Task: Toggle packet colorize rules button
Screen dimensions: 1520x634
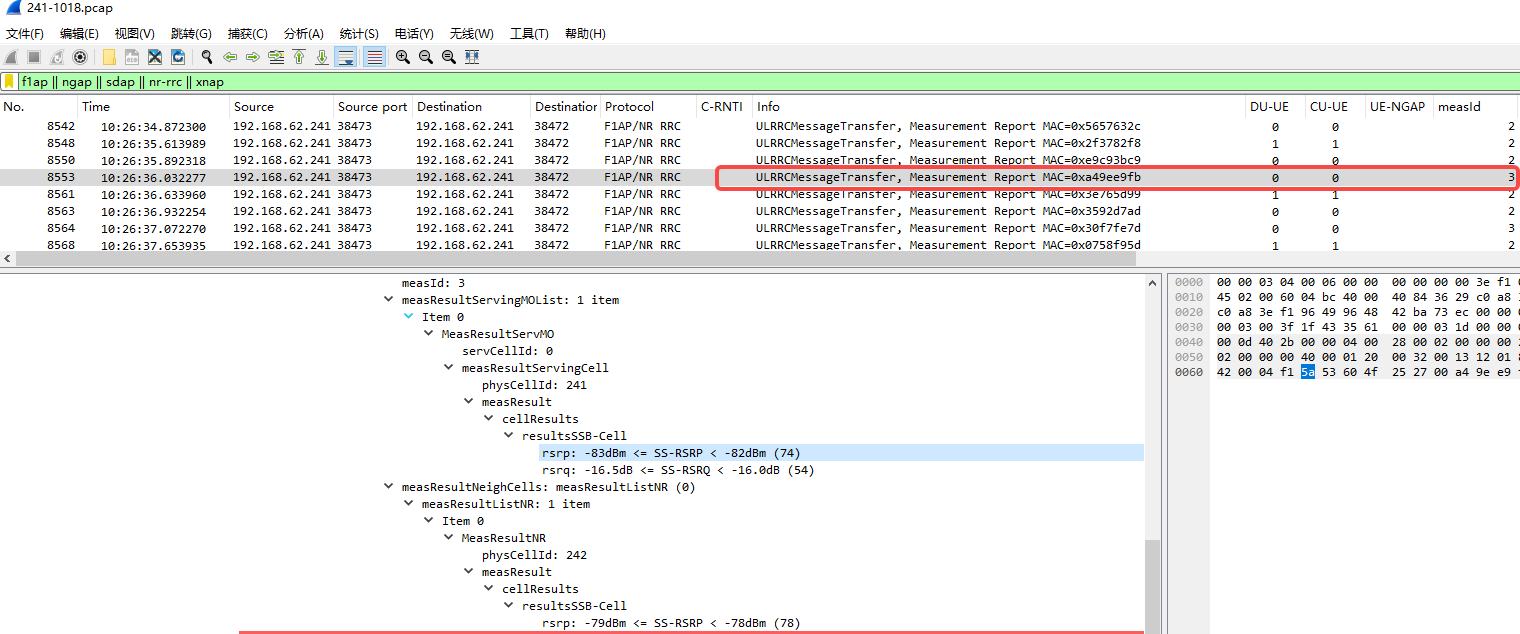Action: tap(375, 57)
